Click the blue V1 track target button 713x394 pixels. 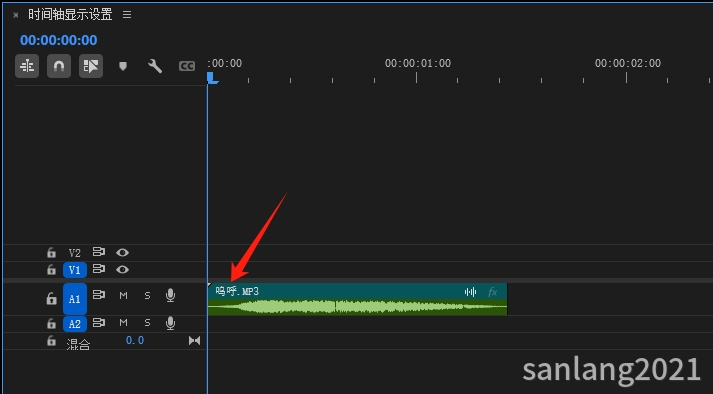pos(75,270)
